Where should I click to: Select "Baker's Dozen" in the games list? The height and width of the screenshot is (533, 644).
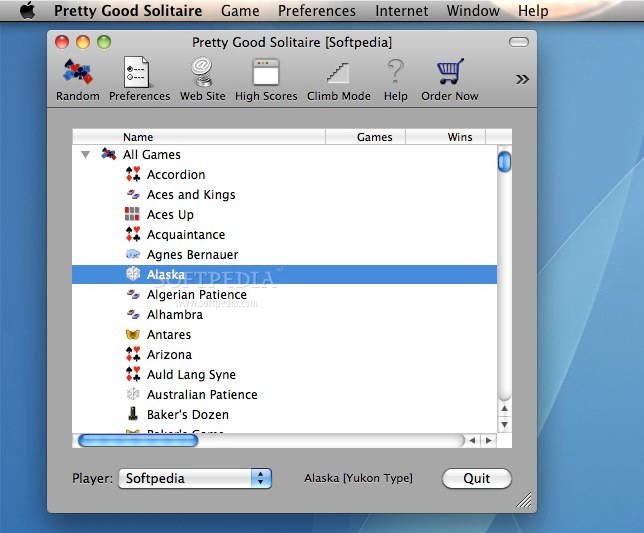pos(188,415)
